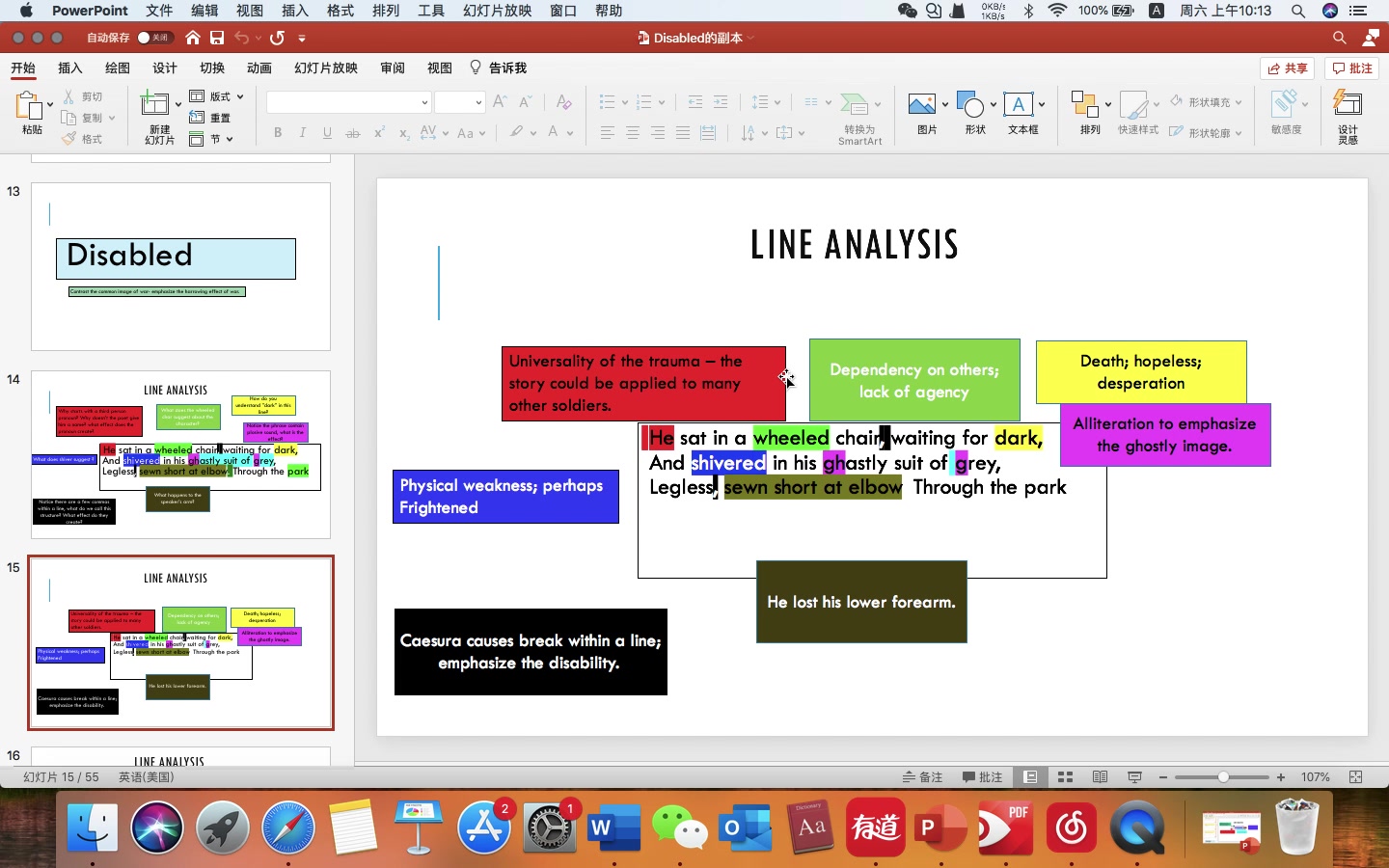Switch to the 插入 Insert tab
Image resolution: width=1389 pixels, height=868 pixels.
(70, 68)
